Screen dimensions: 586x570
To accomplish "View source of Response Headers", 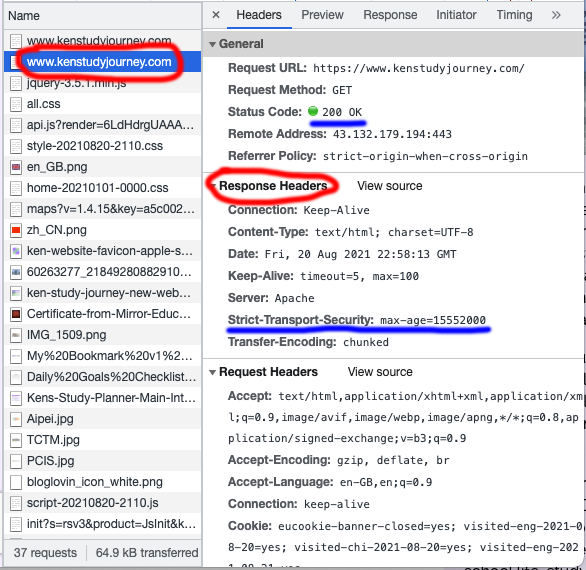I will [389, 186].
